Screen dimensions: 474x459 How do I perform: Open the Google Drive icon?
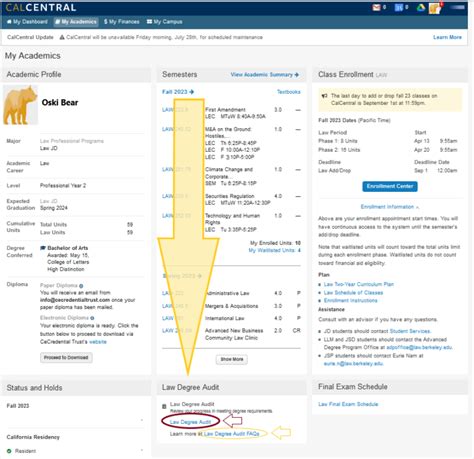point(421,7)
